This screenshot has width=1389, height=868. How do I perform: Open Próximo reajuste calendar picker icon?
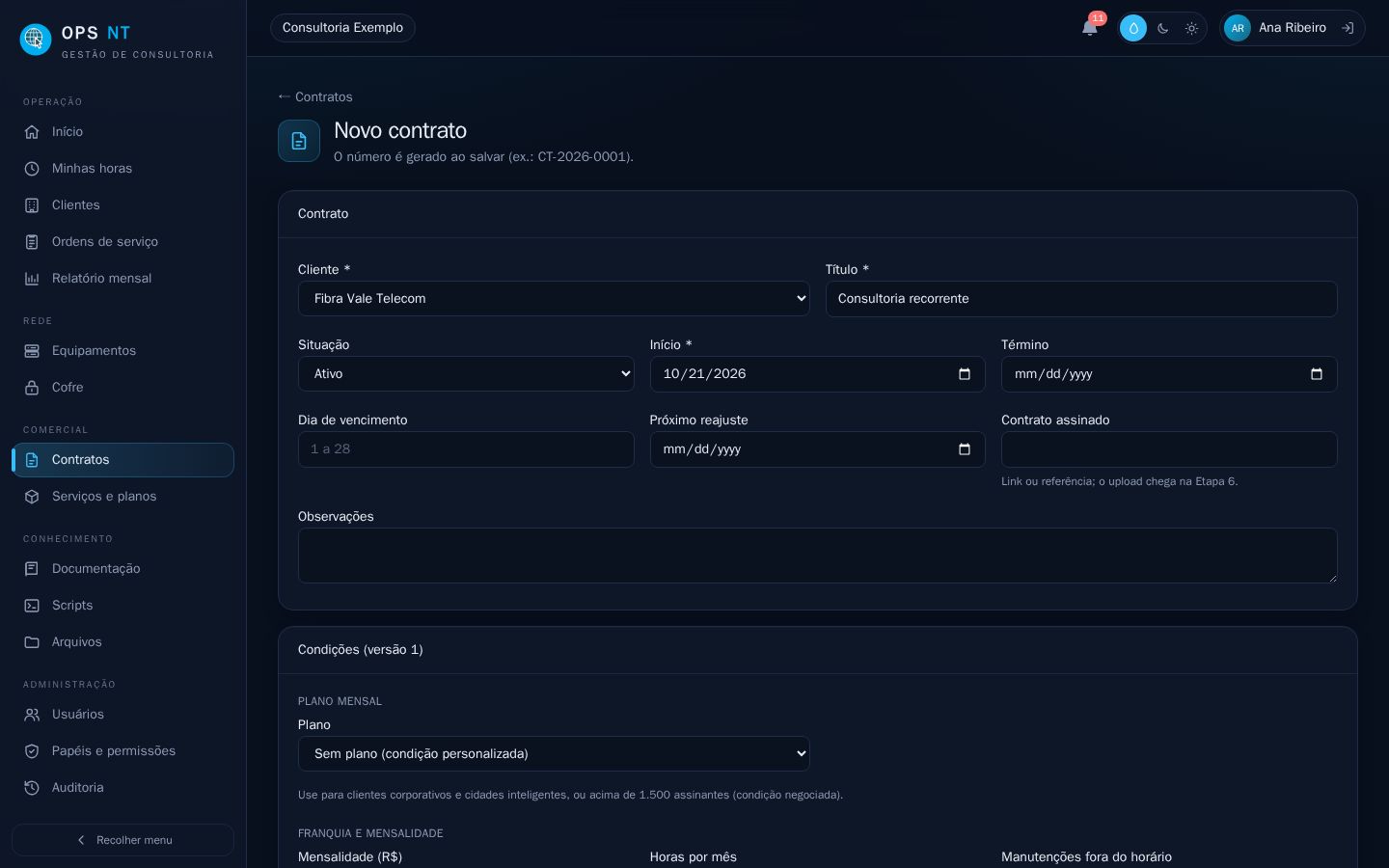click(965, 449)
